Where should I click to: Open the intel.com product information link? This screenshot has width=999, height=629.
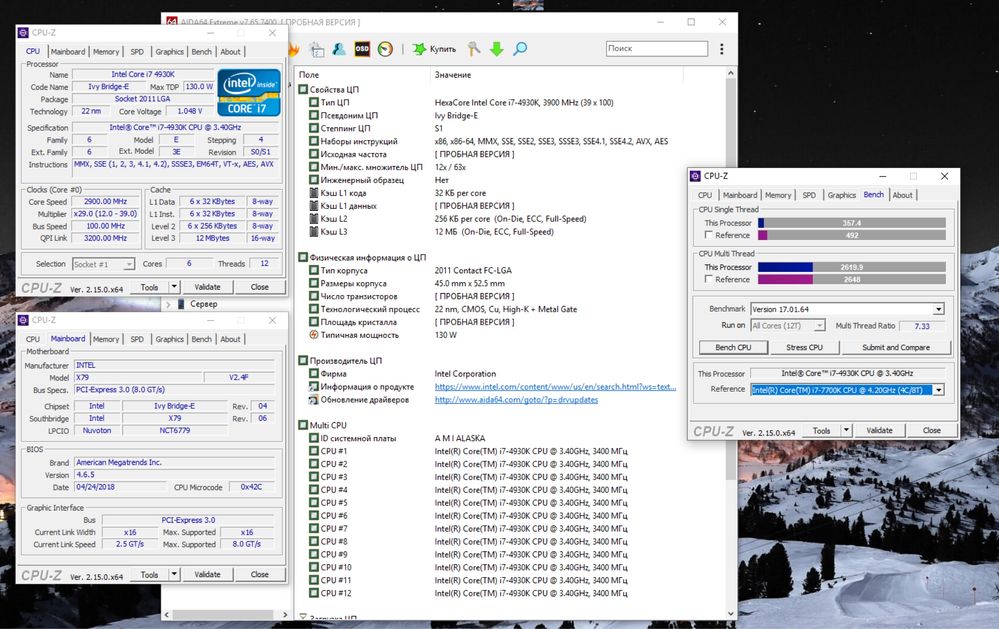[x=555, y=387]
